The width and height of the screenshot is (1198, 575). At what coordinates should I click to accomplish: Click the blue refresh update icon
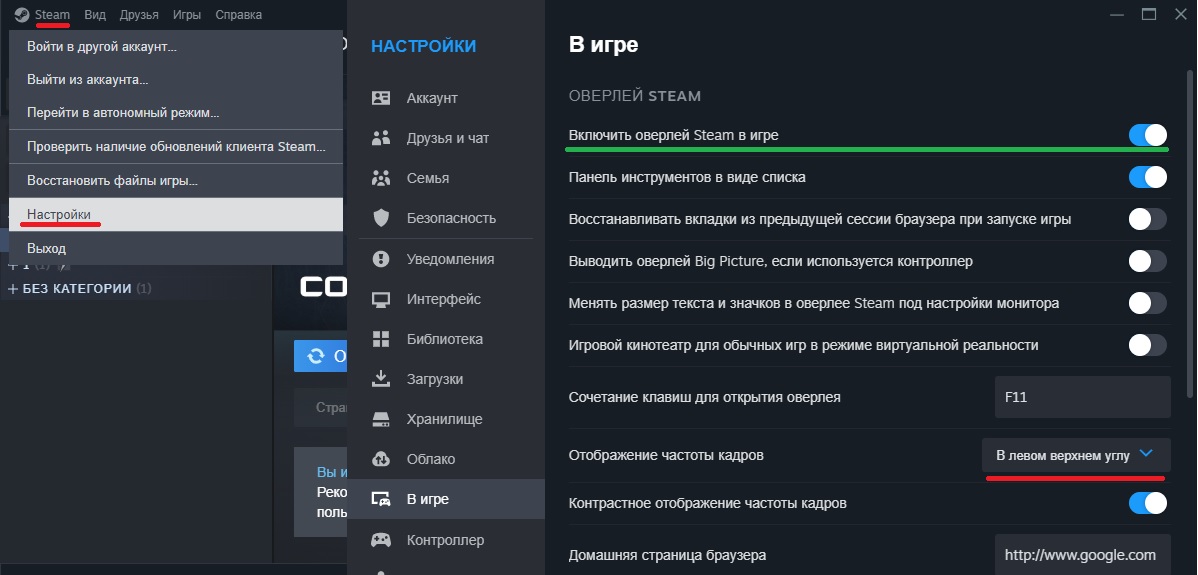[x=316, y=356]
